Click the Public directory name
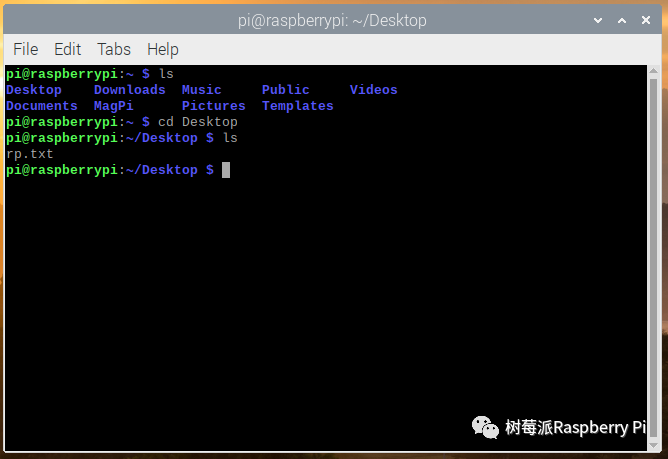 [x=285, y=90]
